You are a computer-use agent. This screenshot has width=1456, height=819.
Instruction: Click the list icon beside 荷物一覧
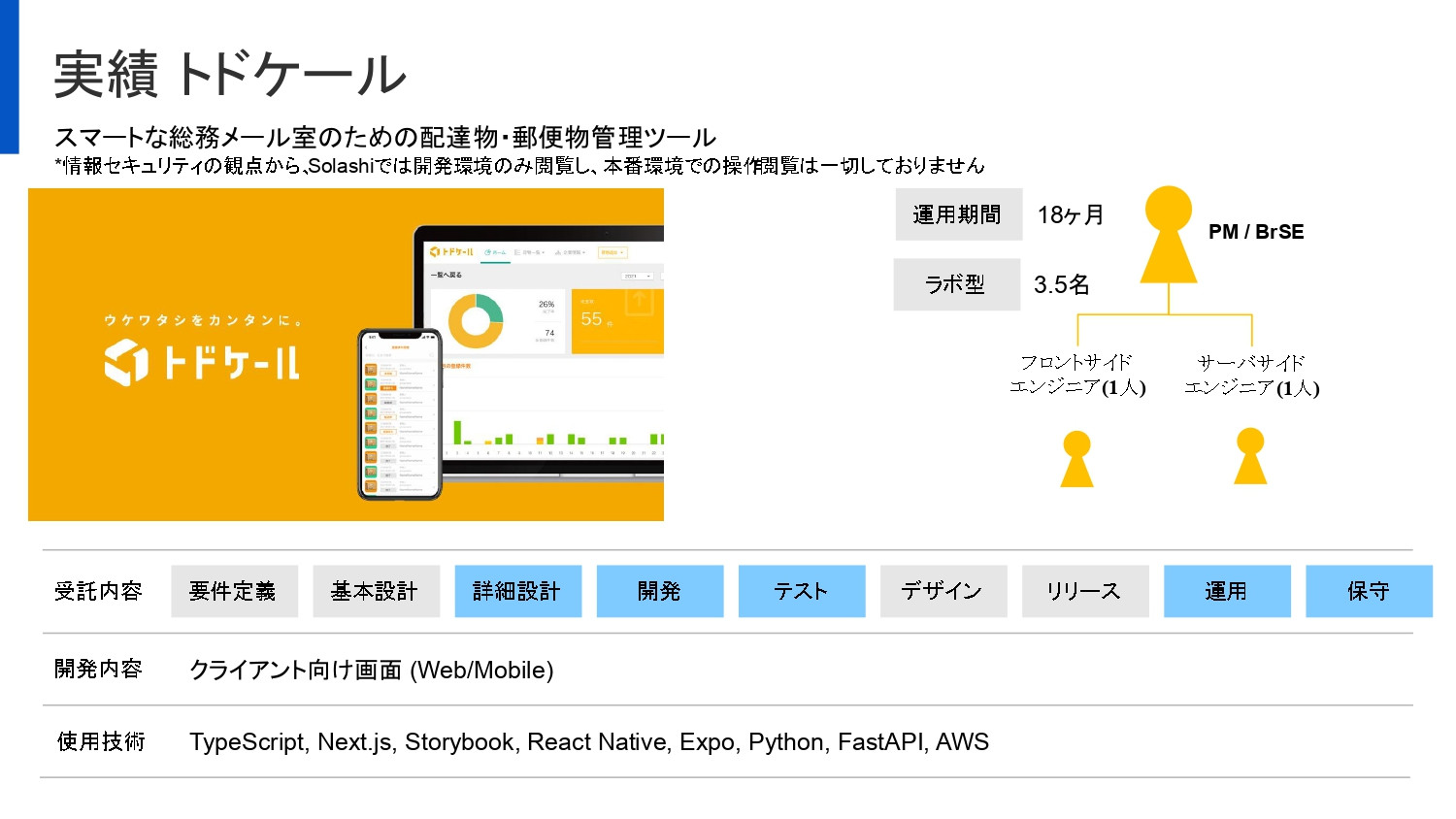[x=517, y=252]
